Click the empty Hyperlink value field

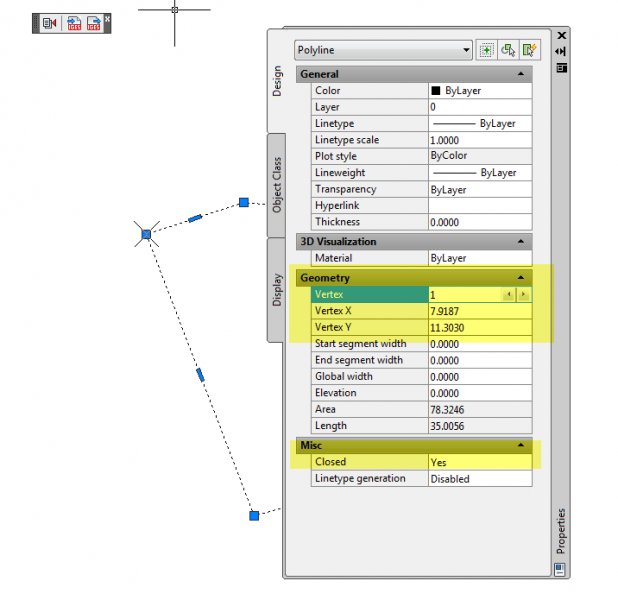pos(480,205)
